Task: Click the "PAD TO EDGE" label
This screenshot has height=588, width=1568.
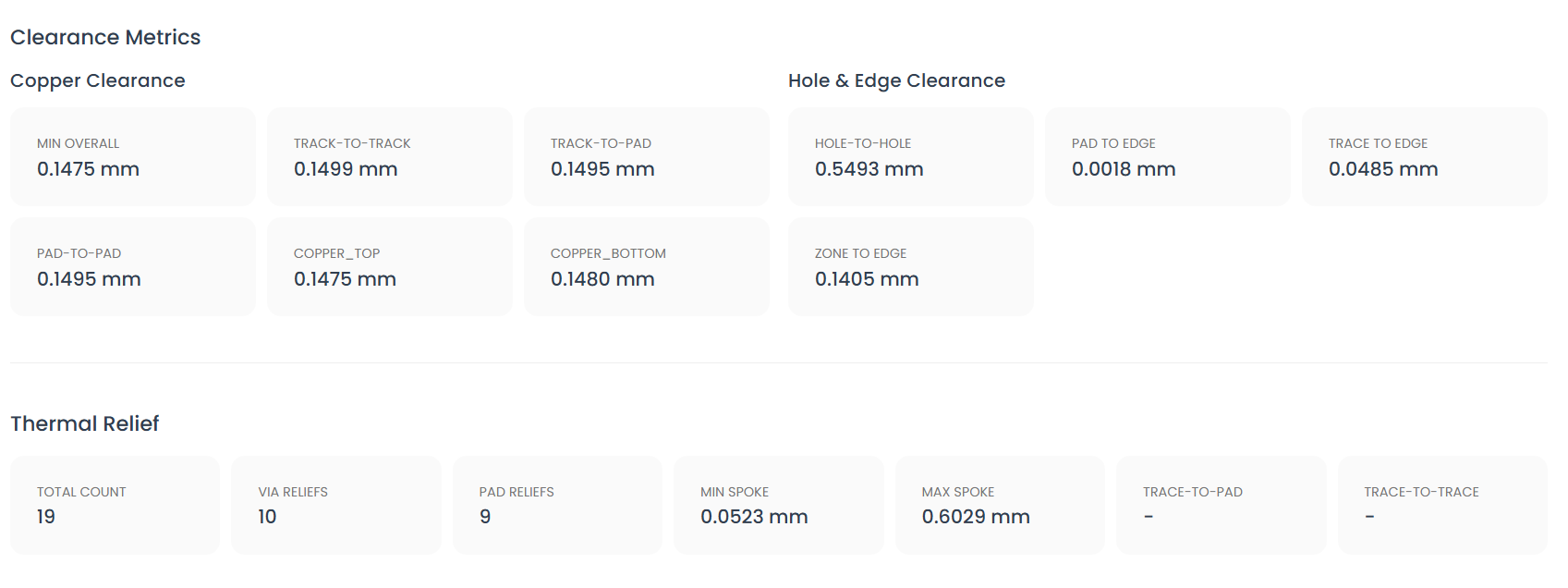Action: click(1113, 143)
